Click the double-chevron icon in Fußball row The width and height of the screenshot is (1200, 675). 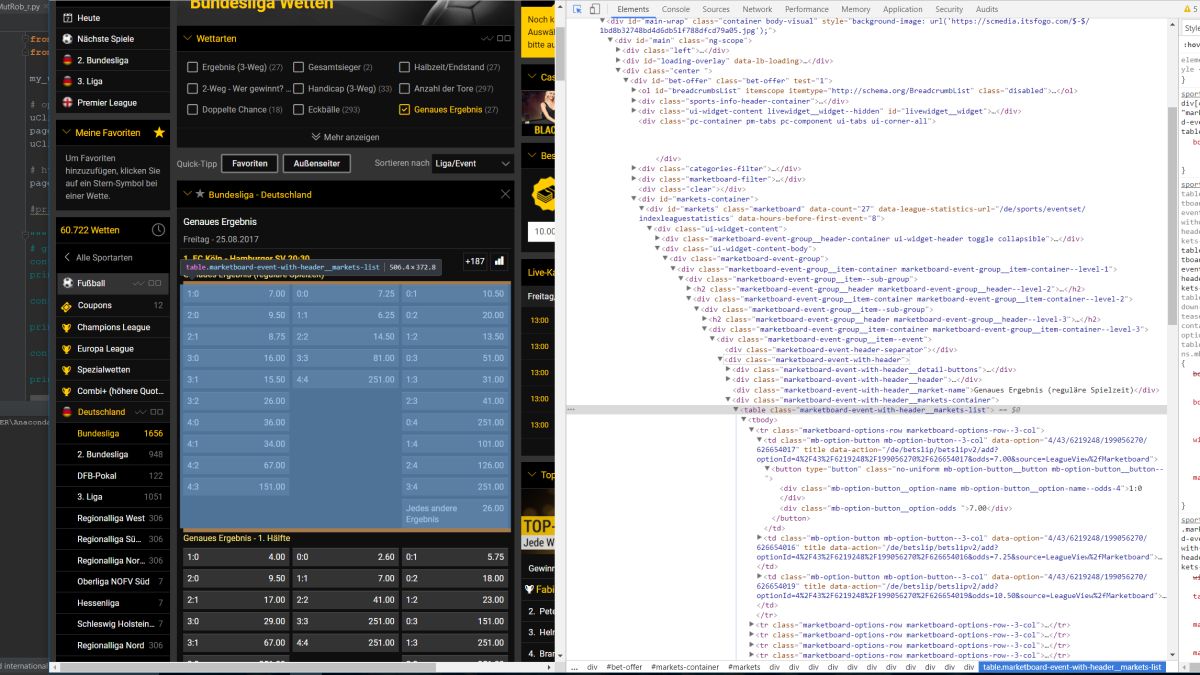click(140, 283)
